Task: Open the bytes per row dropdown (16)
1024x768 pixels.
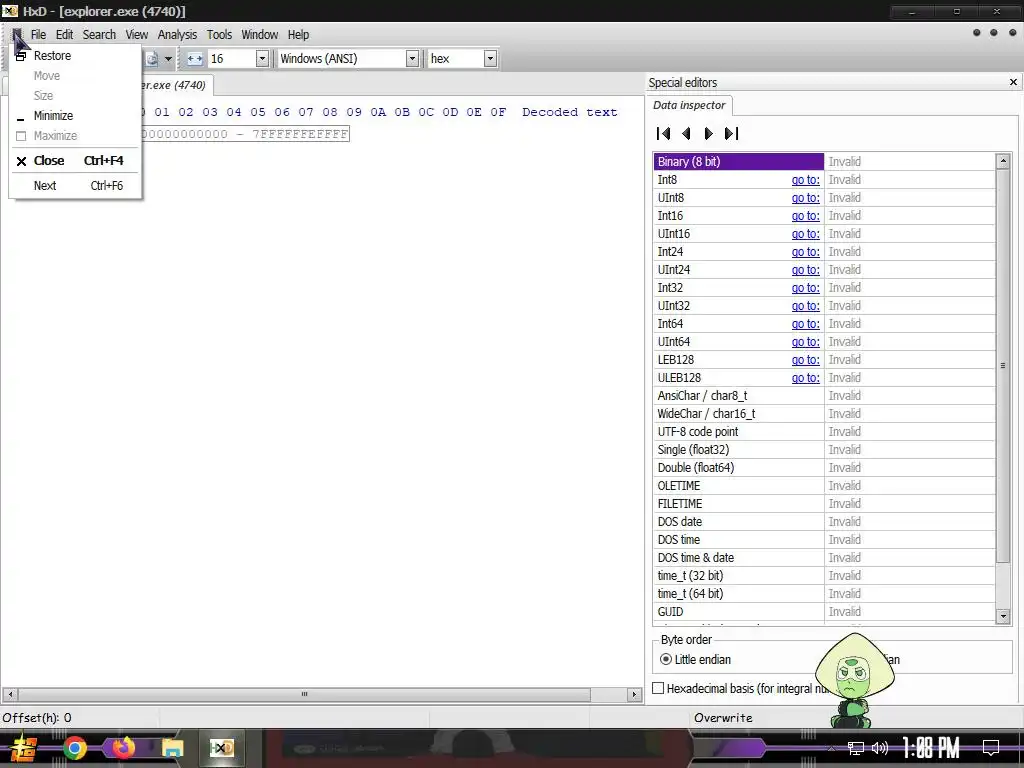Action: pos(262,59)
